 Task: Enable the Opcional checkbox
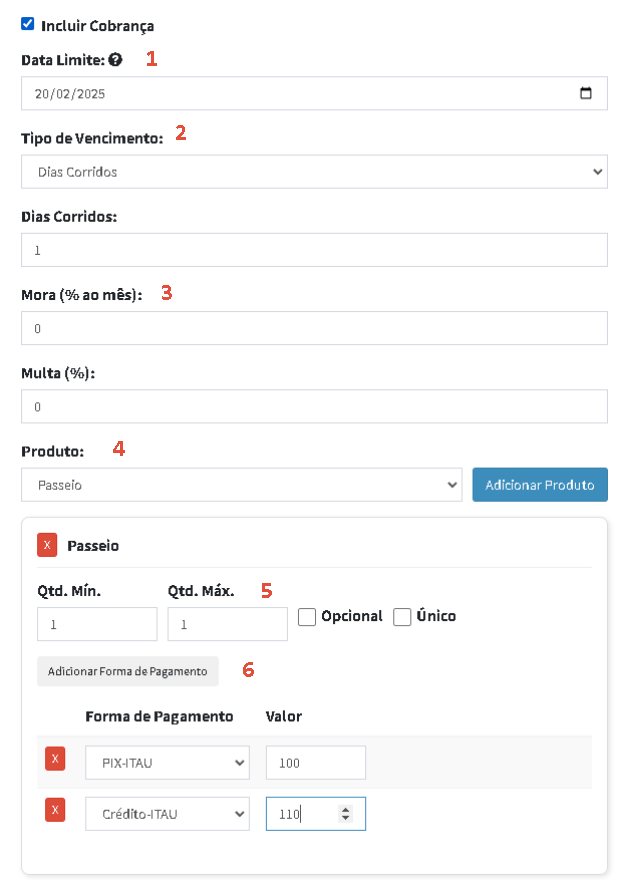coord(306,617)
